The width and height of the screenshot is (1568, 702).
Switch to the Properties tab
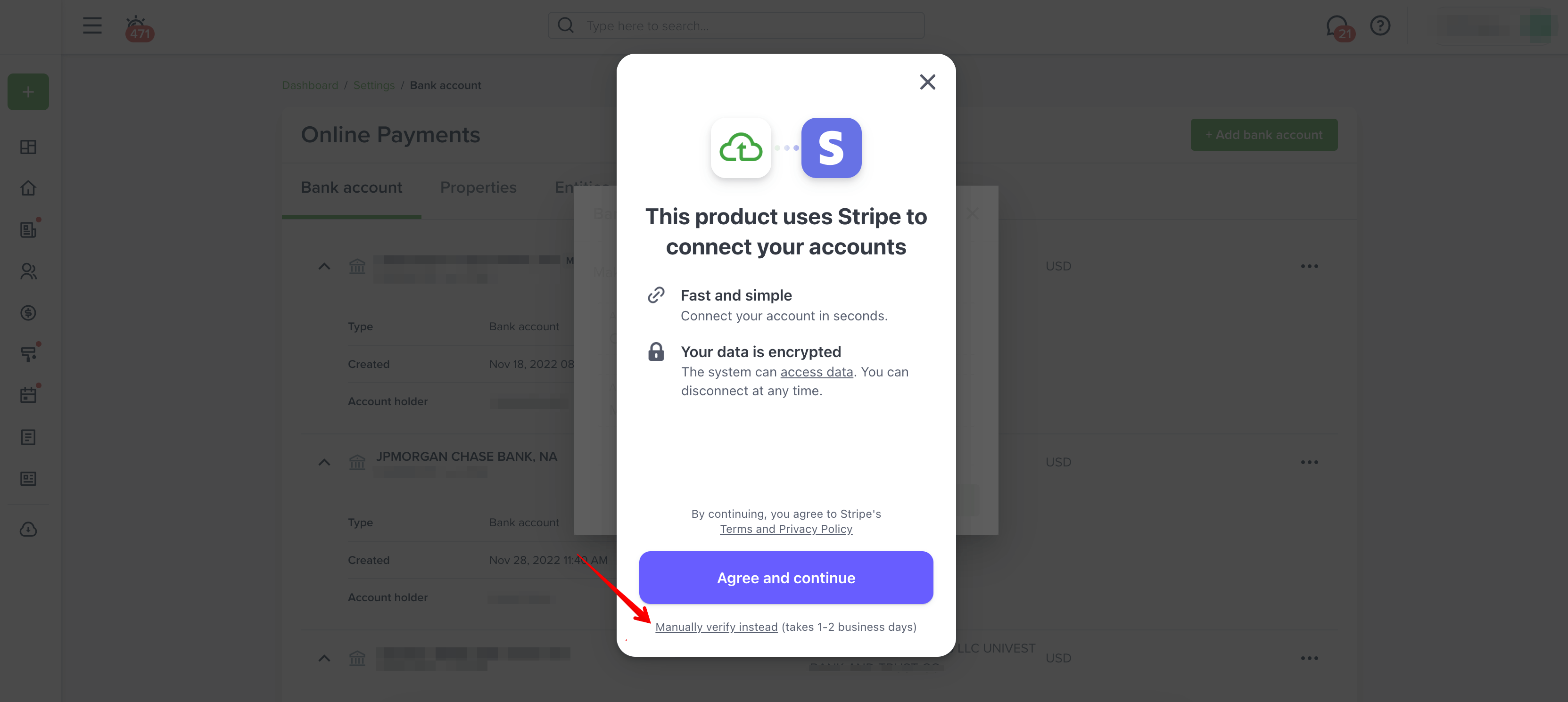pyautogui.click(x=479, y=188)
